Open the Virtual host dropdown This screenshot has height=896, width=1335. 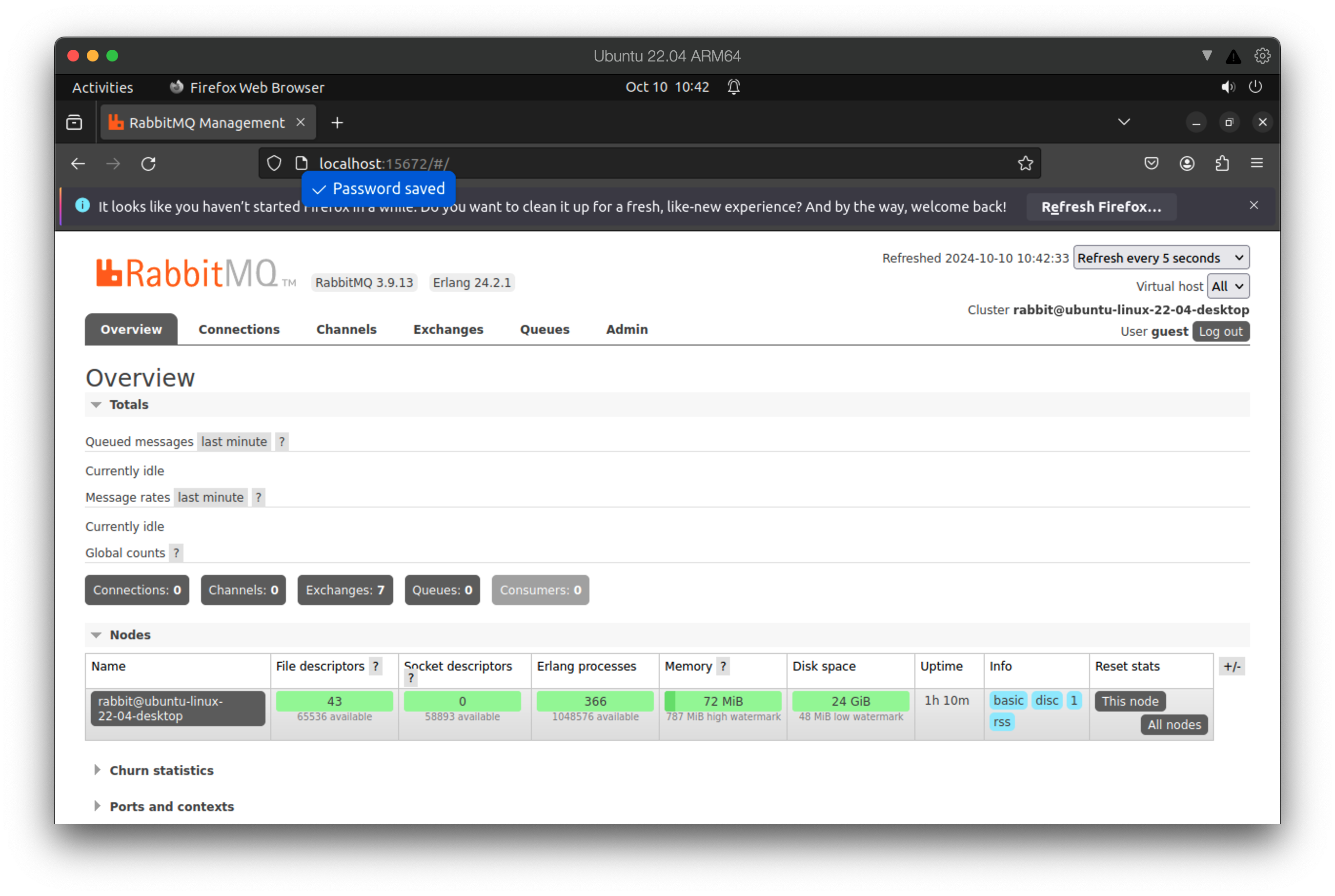coord(1227,286)
